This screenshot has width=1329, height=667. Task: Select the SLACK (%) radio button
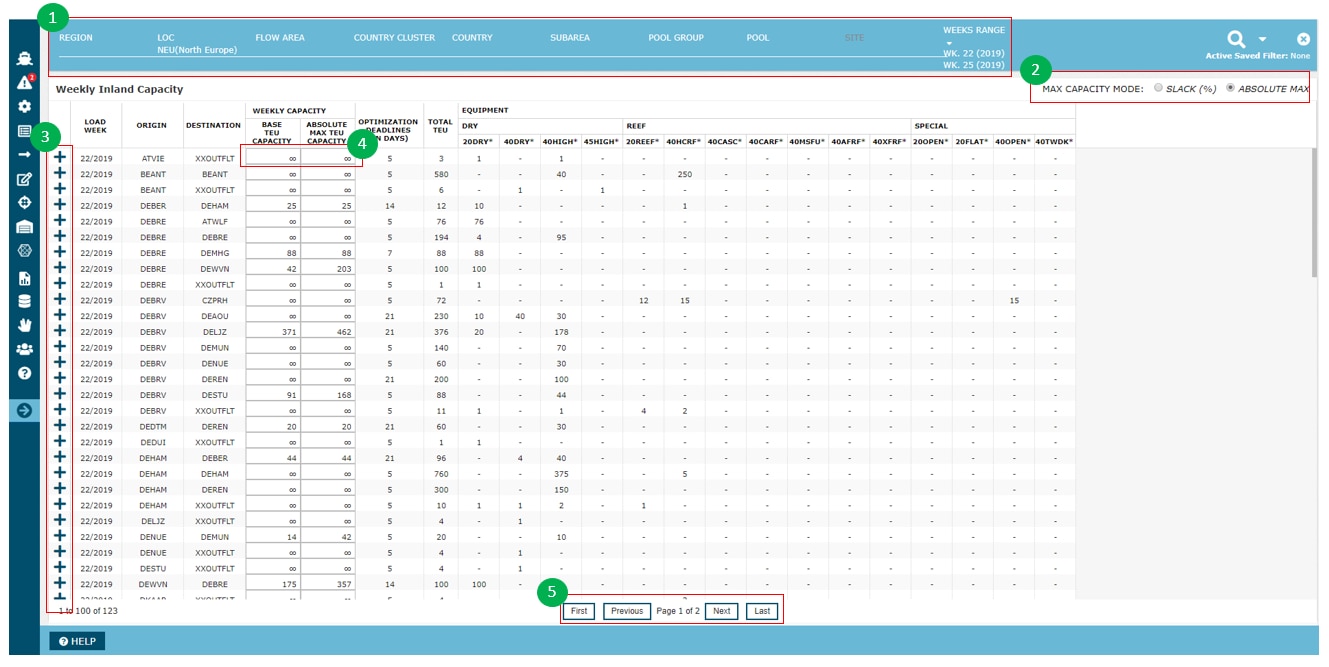click(1158, 88)
